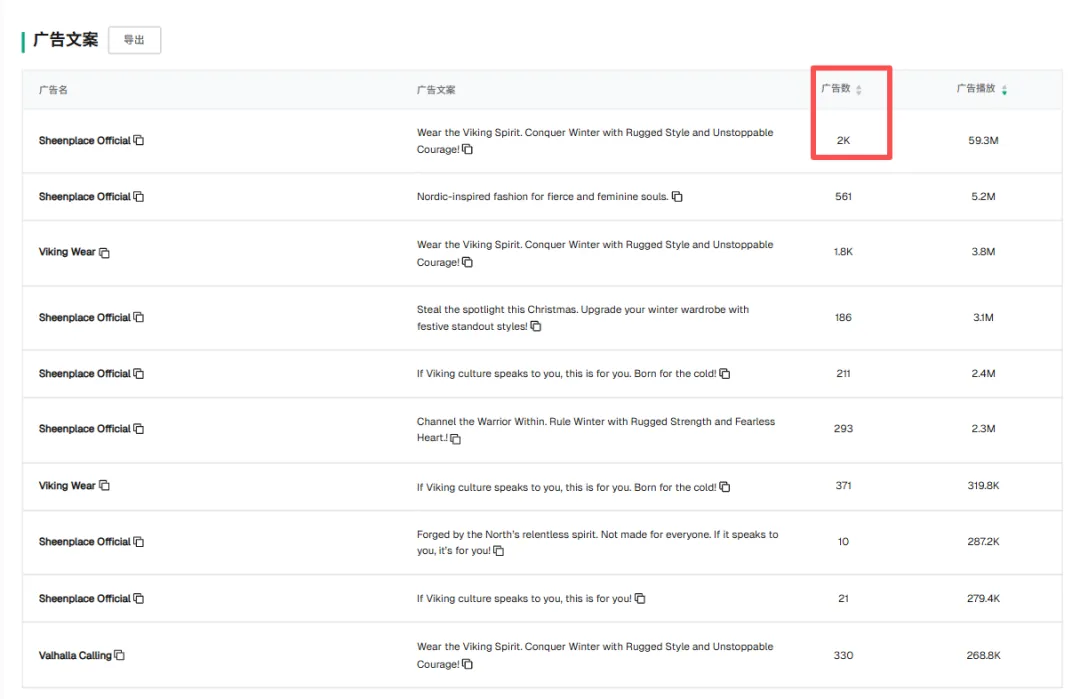Click the highlighted 2K ad count
The height and width of the screenshot is (699, 1080).
pyautogui.click(x=843, y=141)
